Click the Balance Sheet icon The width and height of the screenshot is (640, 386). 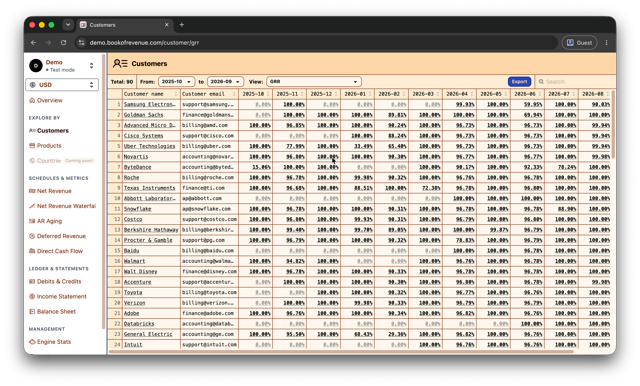(x=32, y=312)
